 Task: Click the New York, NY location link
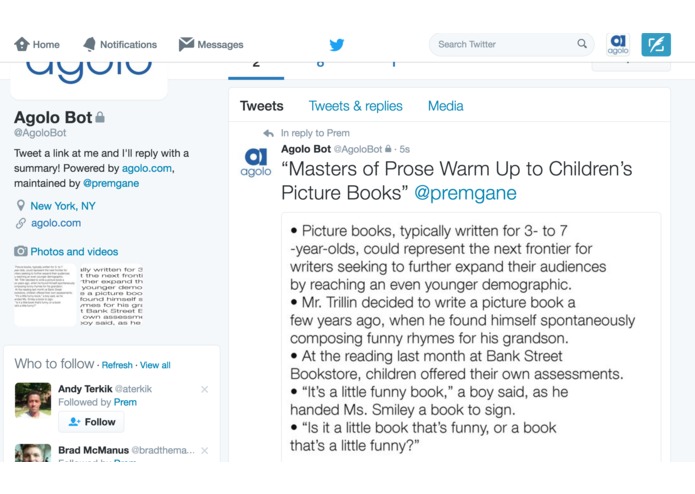coord(63,206)
